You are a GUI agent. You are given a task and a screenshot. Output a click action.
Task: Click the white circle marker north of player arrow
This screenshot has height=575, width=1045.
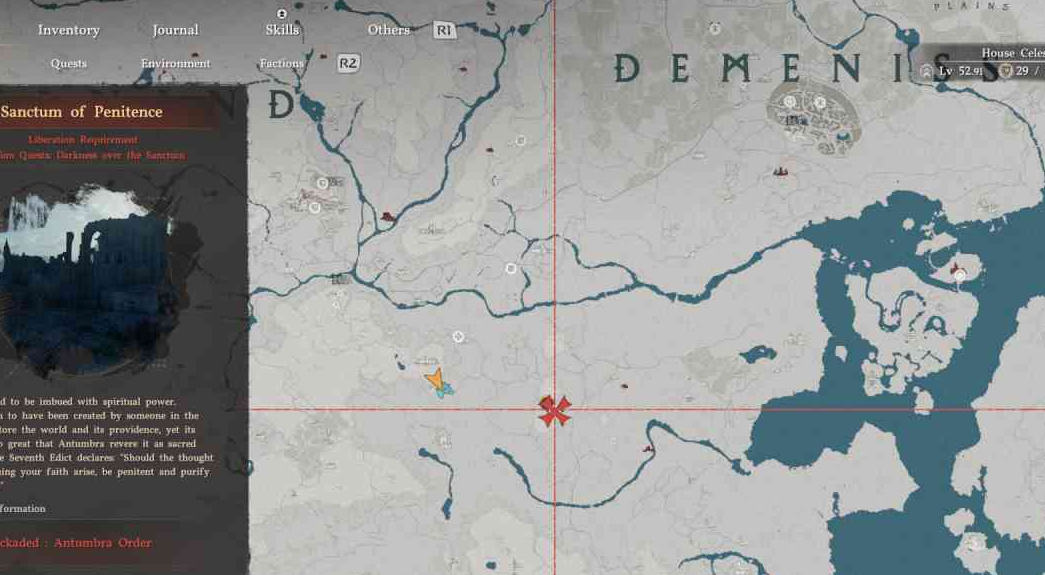click(458, 336)
